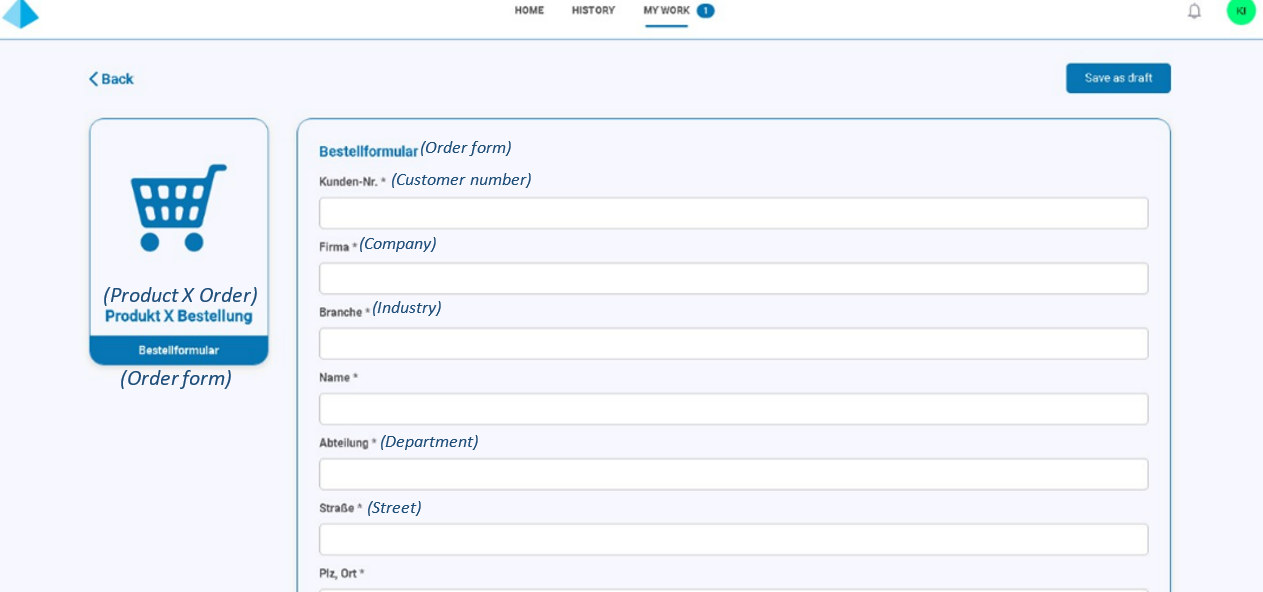
Task: Click the company logo diamond top left
Action: click(21, 15)
